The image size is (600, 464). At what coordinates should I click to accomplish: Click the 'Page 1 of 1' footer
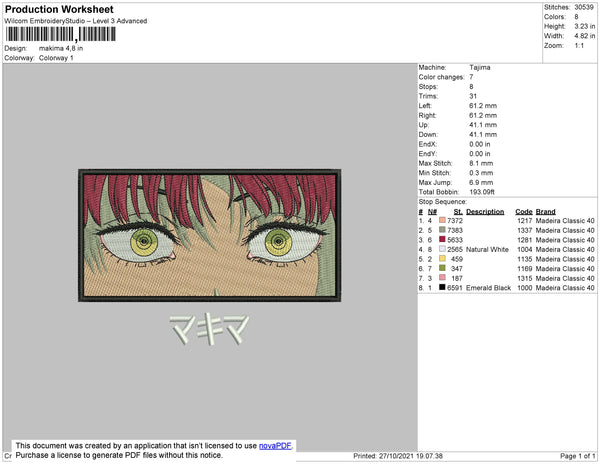click(x=578, y=456)
